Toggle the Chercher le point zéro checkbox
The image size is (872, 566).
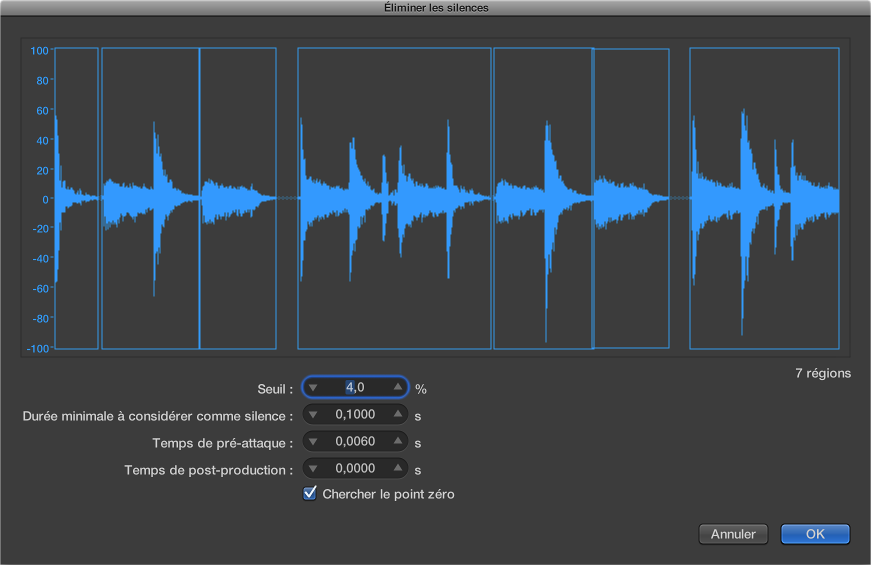point(310,493)
